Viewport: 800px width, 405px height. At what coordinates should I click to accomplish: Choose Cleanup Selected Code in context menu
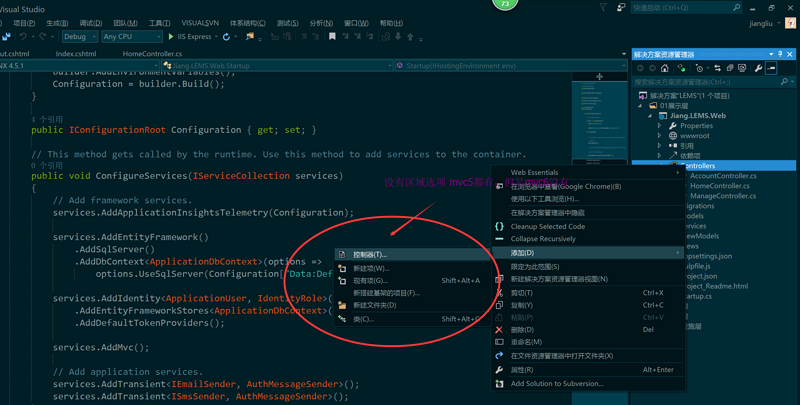[588, 226]
